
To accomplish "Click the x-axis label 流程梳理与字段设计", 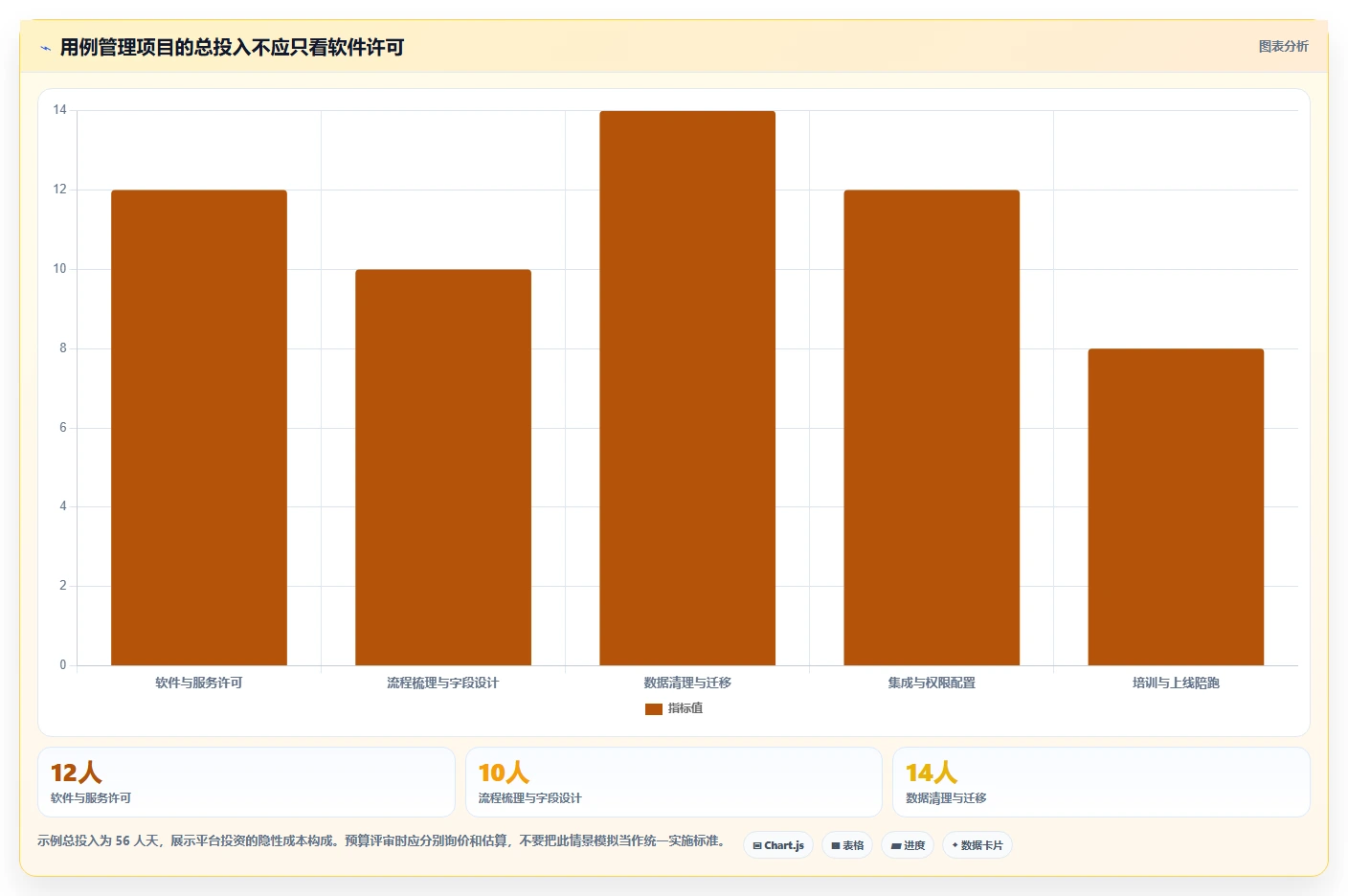I will (443, 683).
